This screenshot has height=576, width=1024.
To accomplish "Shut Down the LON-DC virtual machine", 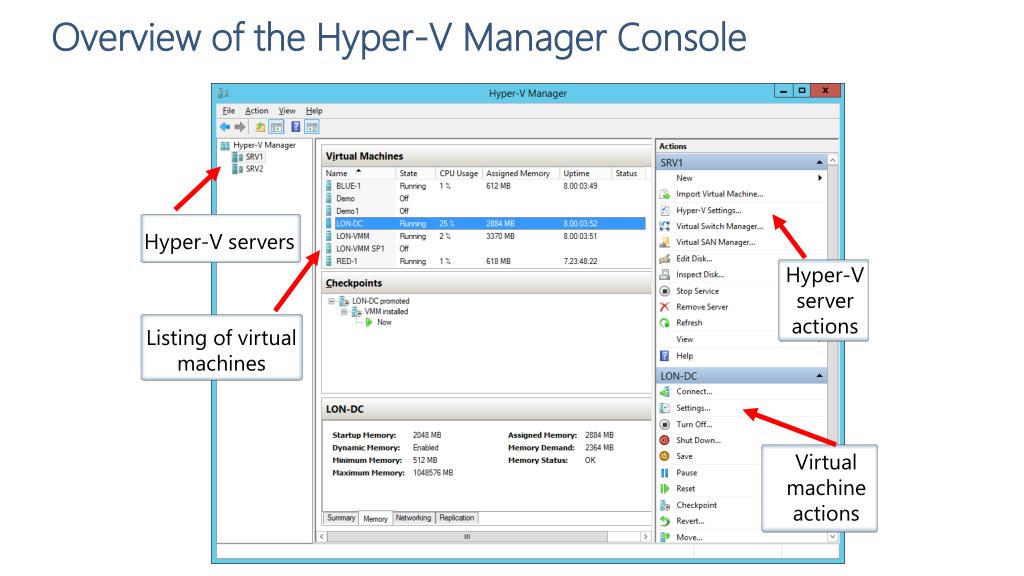I will [x=697, y=440].
